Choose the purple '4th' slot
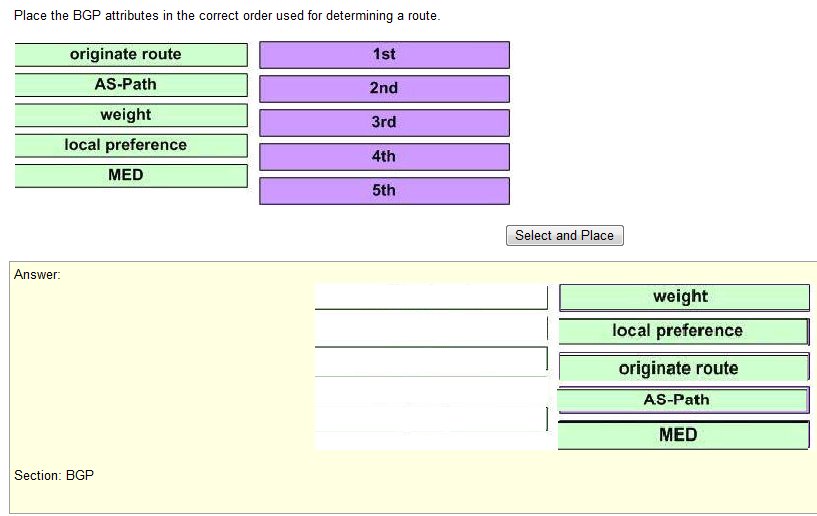817x516 pixels. pos(384,157)
